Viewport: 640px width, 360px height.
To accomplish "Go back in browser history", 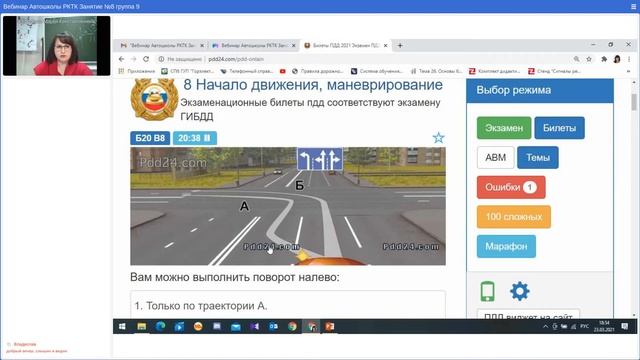I will coord(122,59).
